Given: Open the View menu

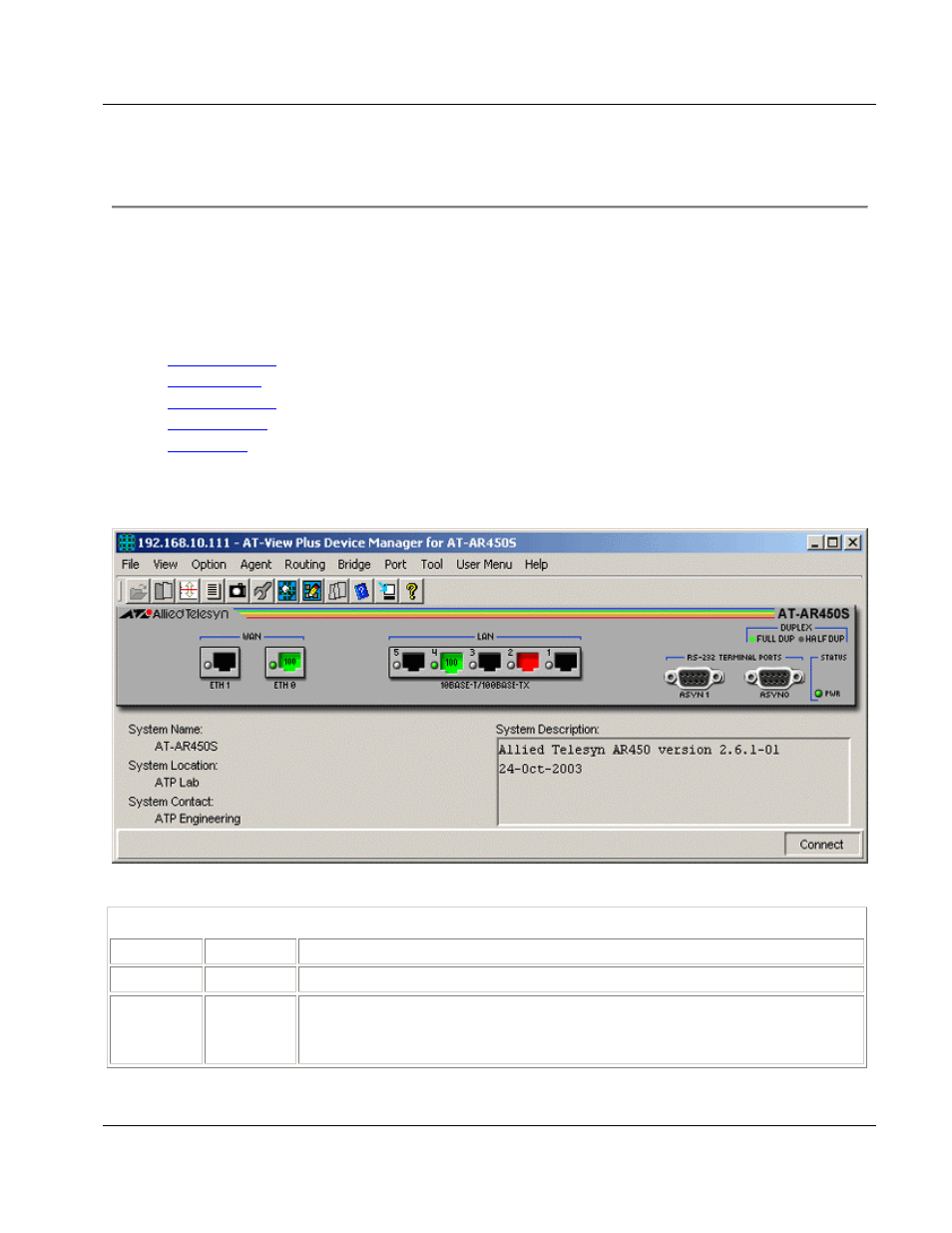Looking at the screenshot, I should tap(166, 564).
